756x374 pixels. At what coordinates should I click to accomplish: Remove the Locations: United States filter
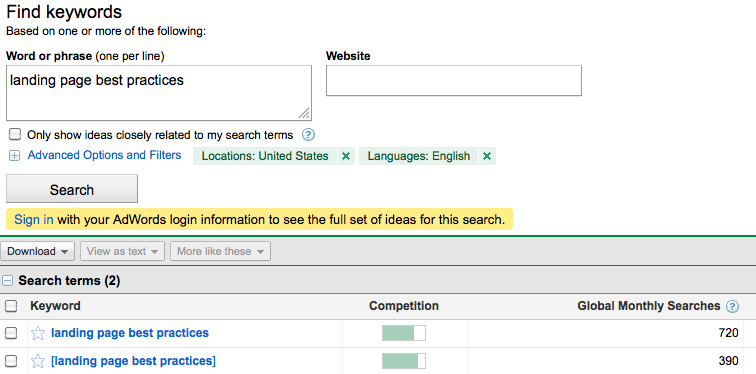pyautogui.click(x=346, y=156)
